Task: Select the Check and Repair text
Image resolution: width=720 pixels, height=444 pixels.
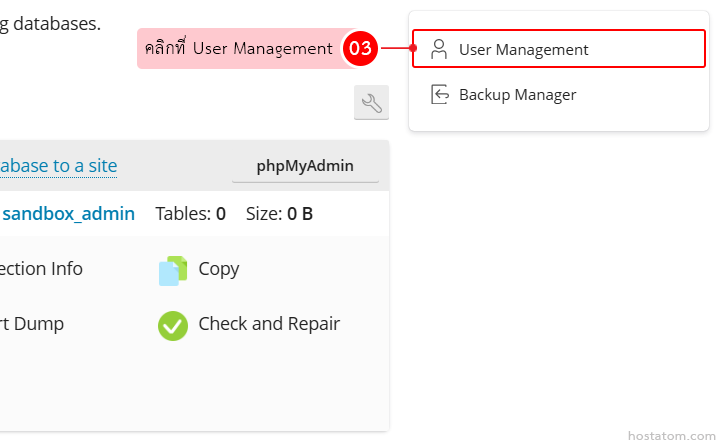Action: 269,324
